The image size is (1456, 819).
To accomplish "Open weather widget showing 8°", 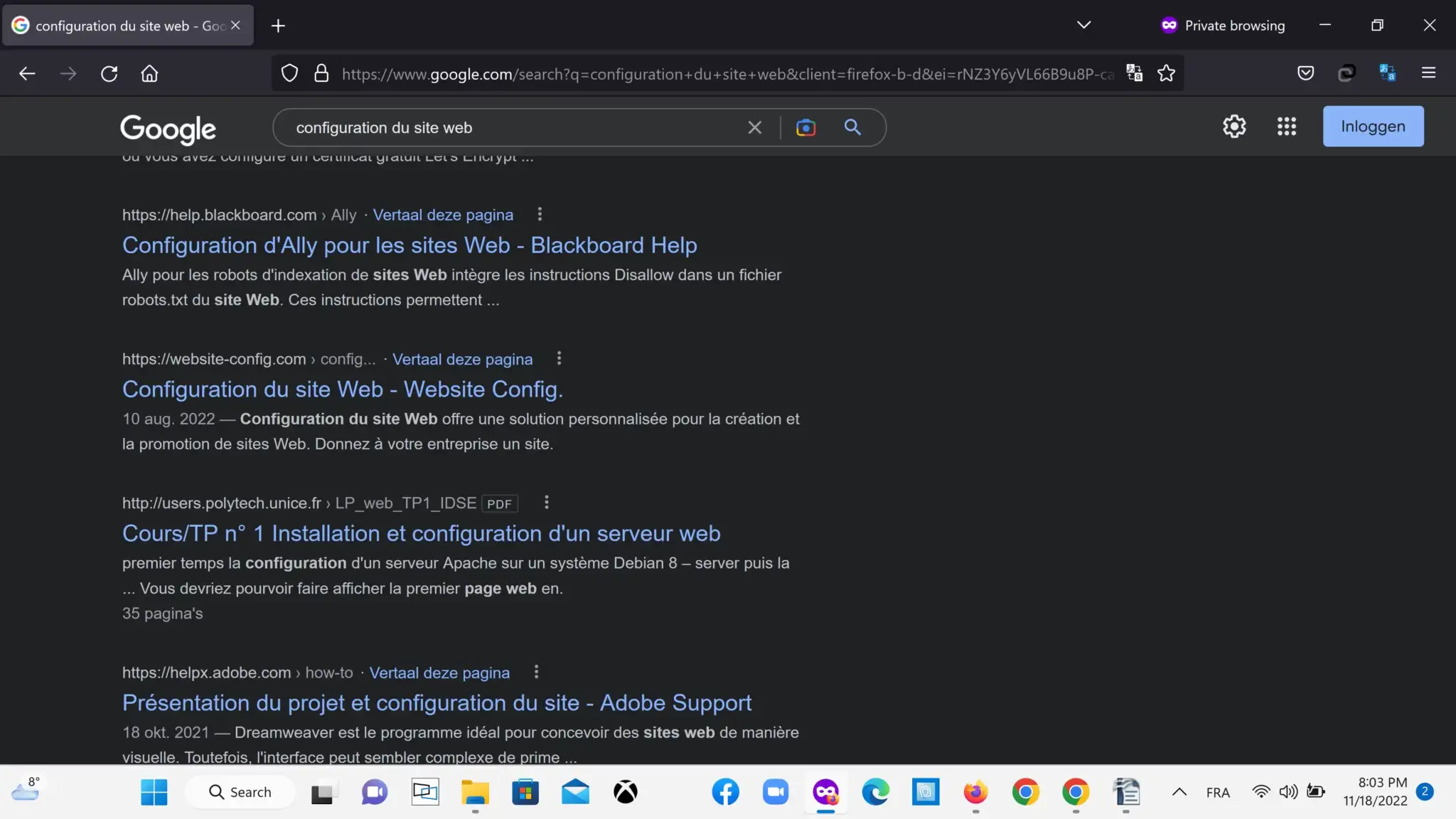I will coord(26,790).
